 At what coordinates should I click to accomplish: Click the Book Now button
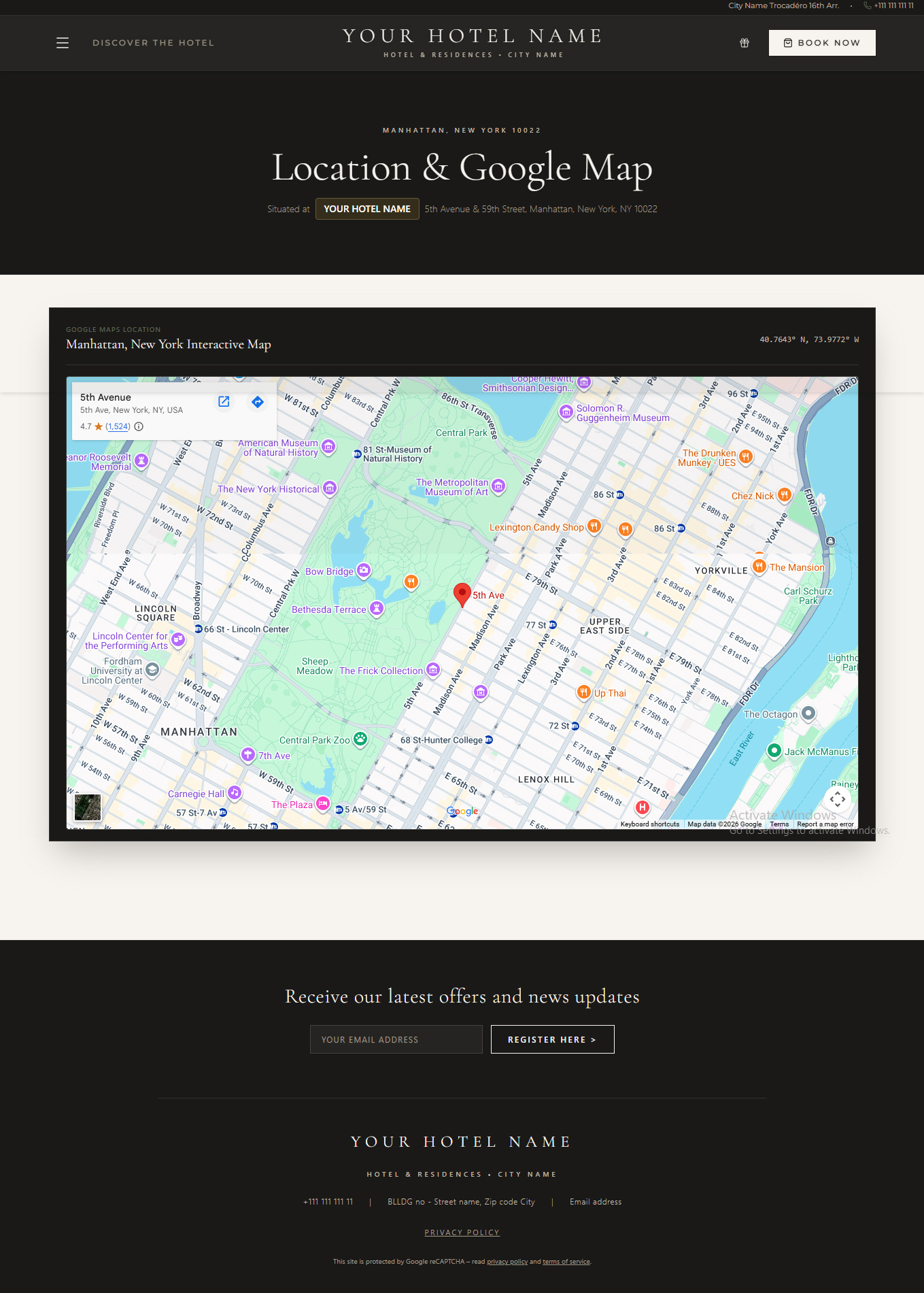(822, 43)
